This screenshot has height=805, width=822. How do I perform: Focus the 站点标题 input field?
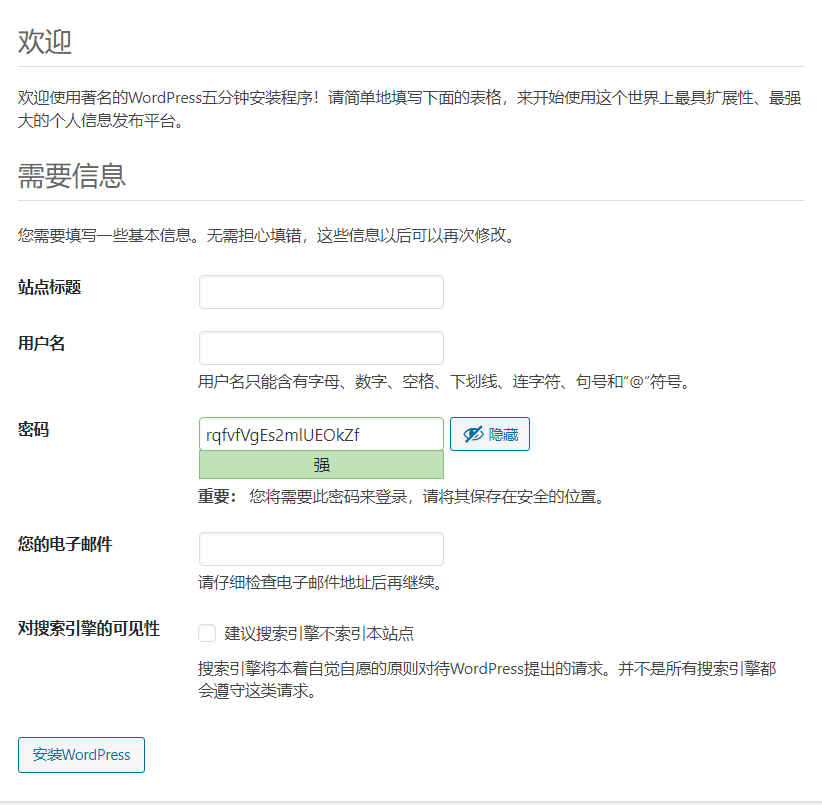[x=321, y=292]
